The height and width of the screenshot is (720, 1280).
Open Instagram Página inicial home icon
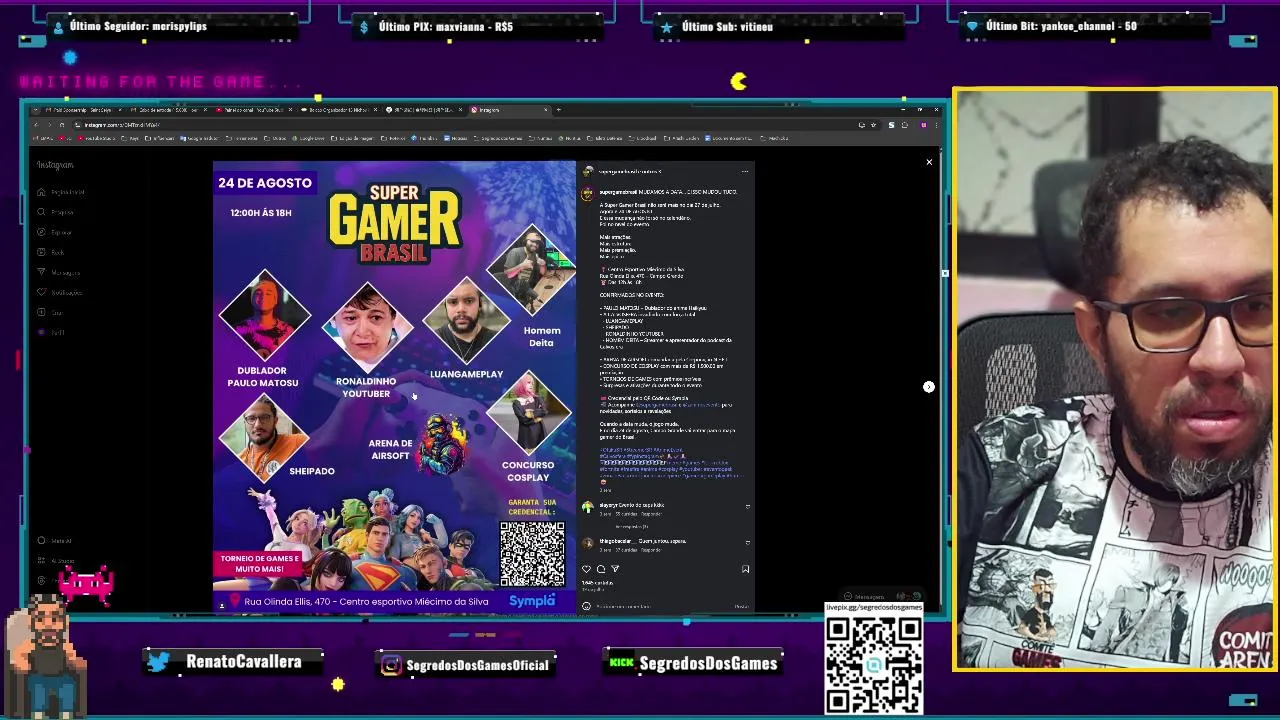(x=41, y=192)
